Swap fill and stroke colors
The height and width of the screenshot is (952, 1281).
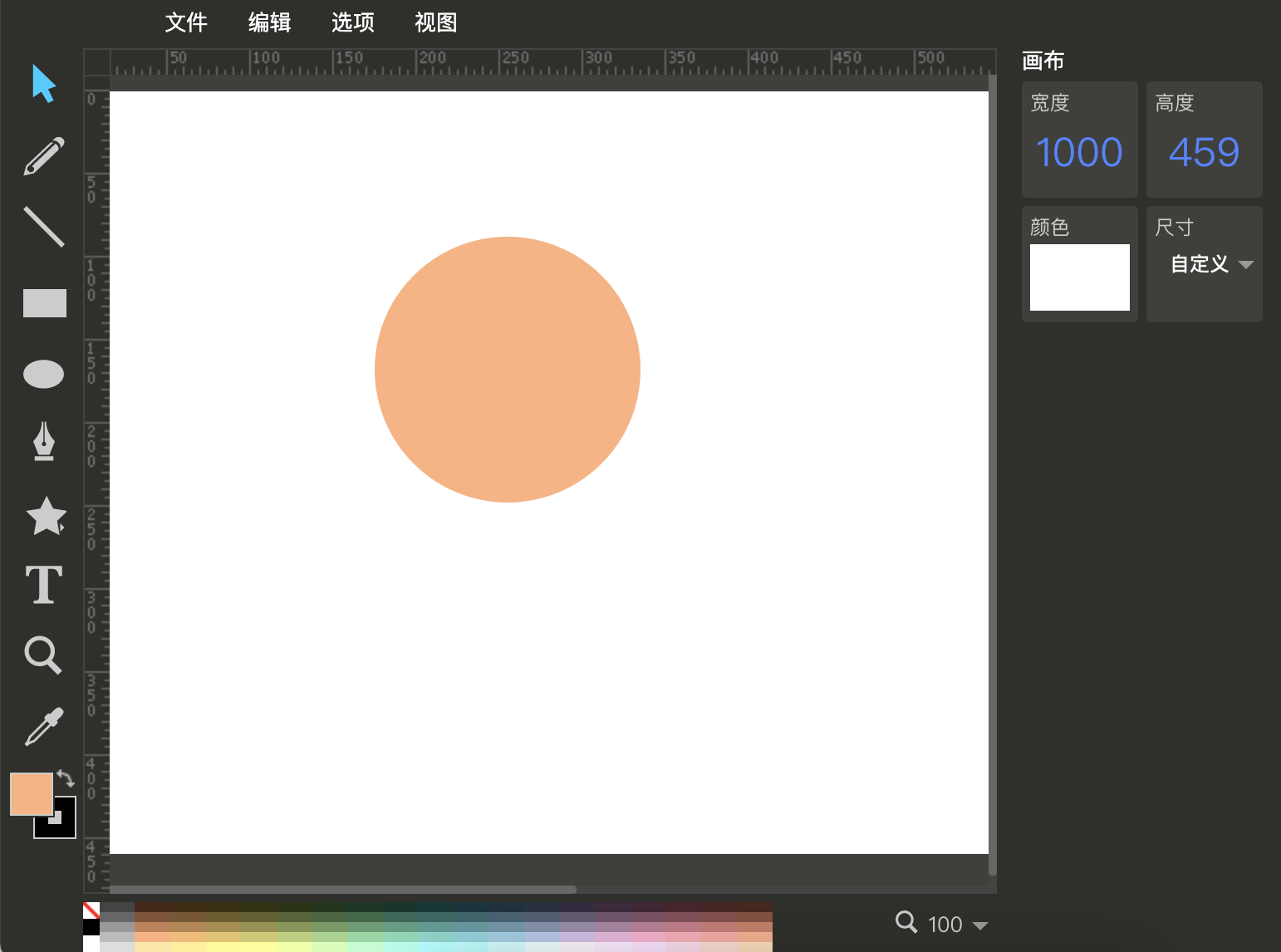pyautogui.click(x=66, y=778)
